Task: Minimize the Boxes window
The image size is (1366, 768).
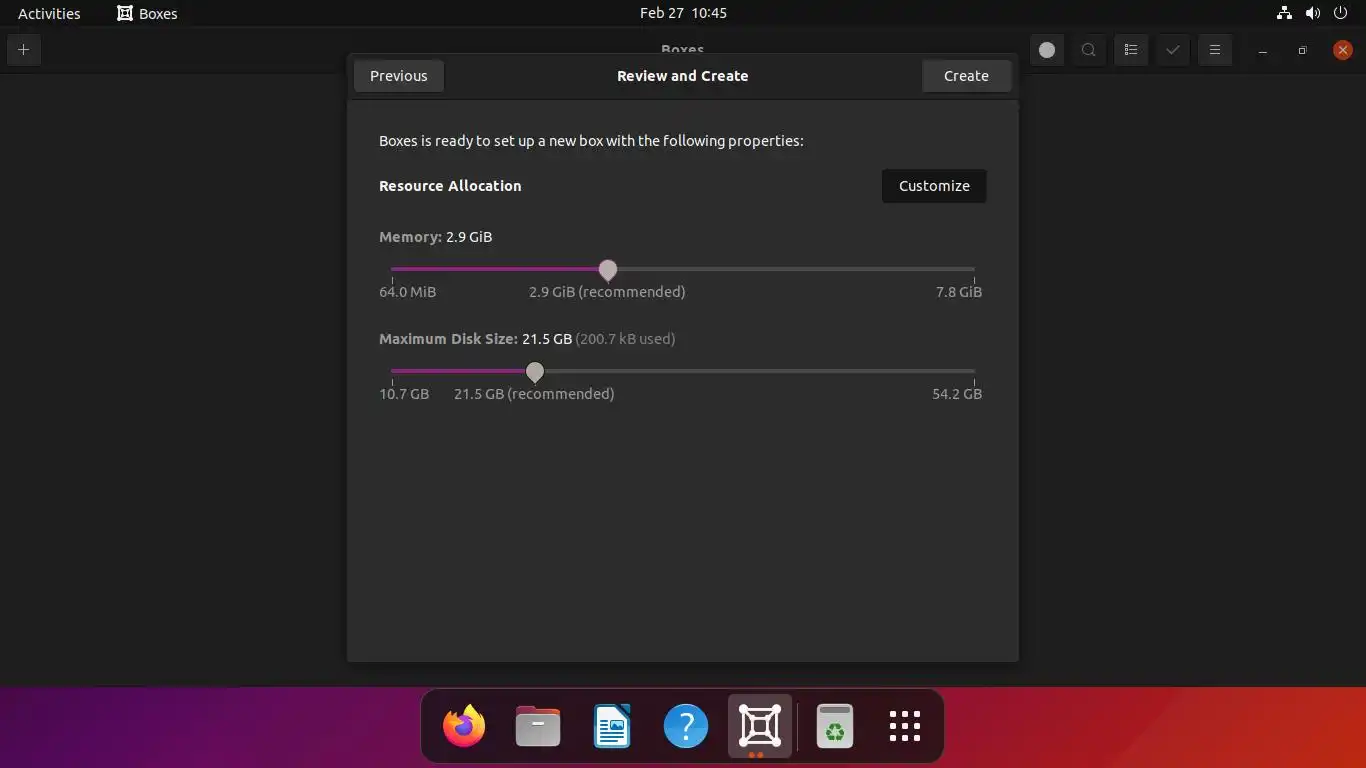Action: click(x=1263, y=50)
